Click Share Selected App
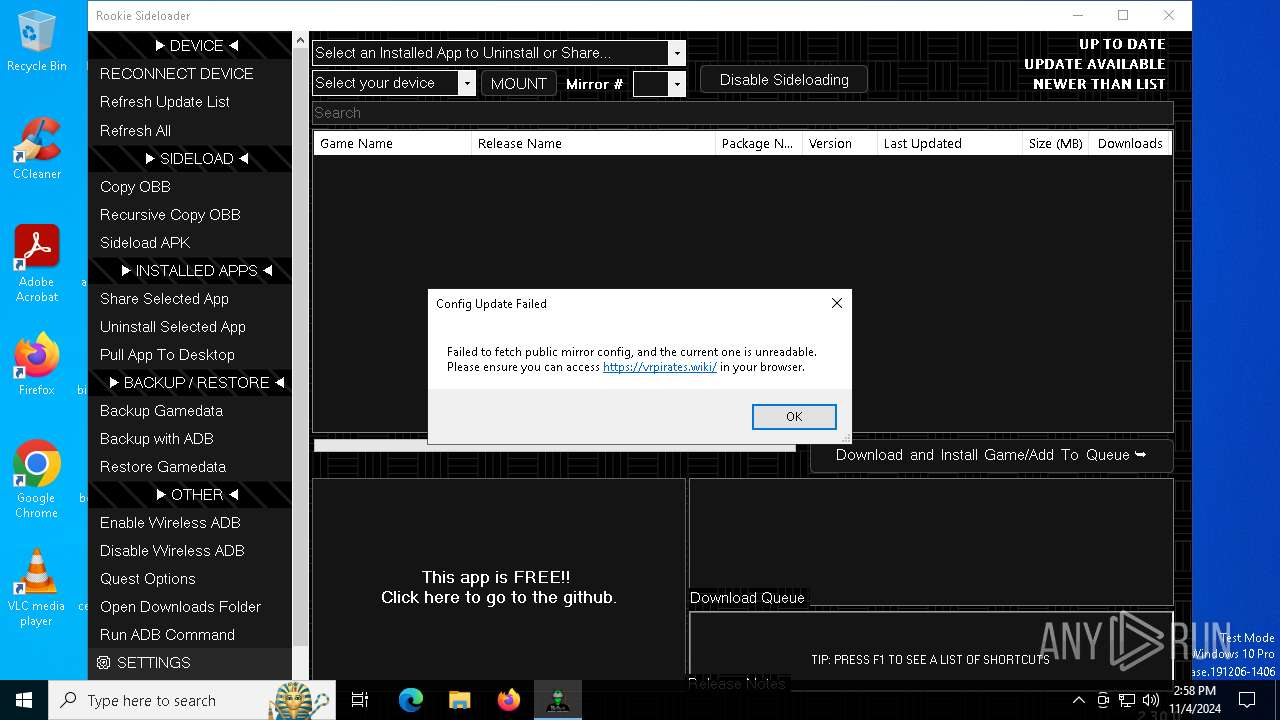 [x=190, y=299]
